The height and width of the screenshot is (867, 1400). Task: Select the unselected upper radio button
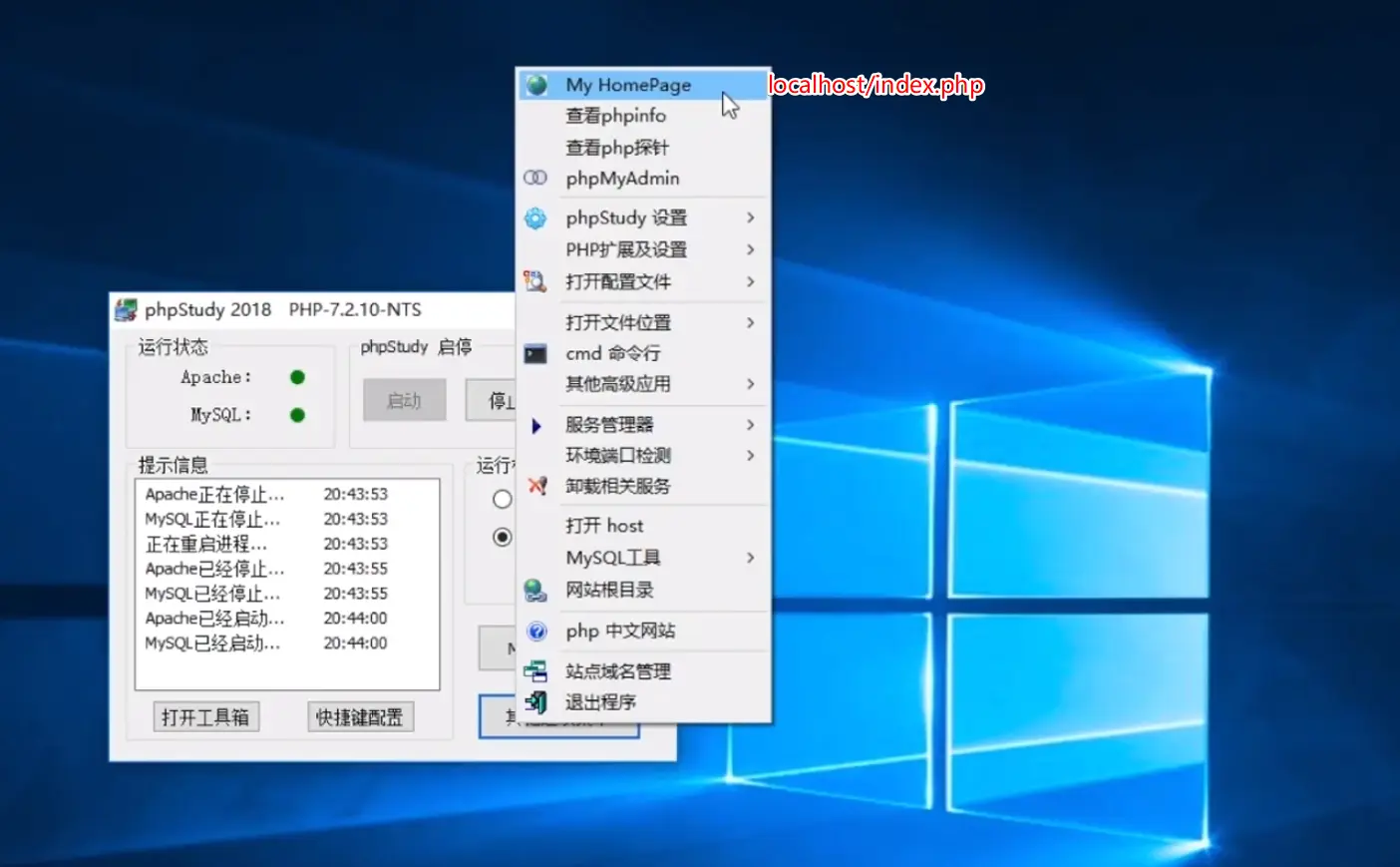tap(503, 499)
